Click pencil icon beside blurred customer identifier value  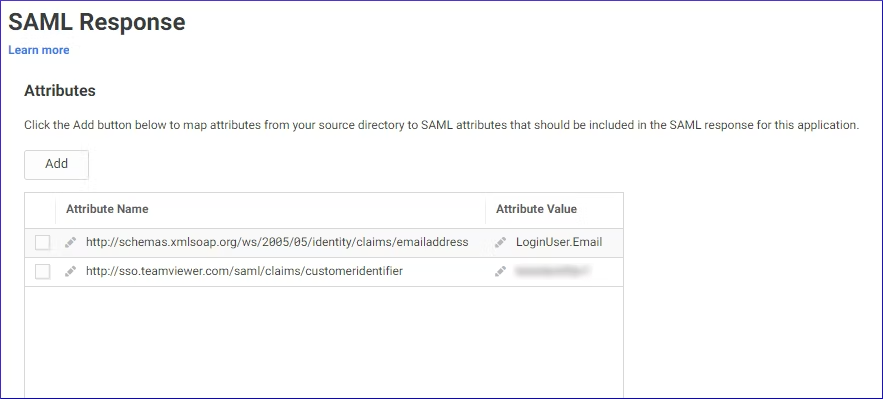click(500, 272)
